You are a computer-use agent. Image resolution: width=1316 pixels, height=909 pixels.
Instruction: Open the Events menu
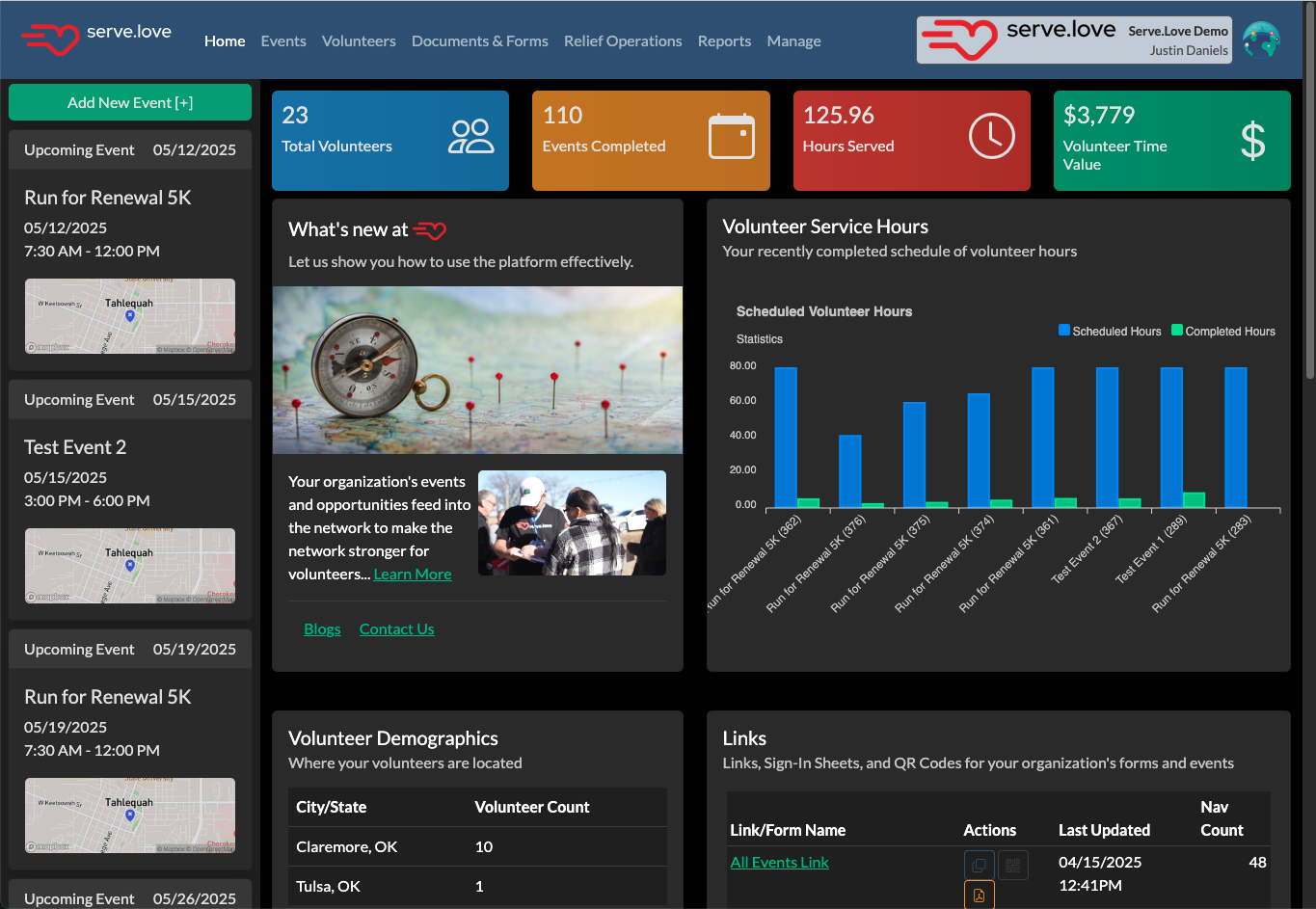[283, 40]
